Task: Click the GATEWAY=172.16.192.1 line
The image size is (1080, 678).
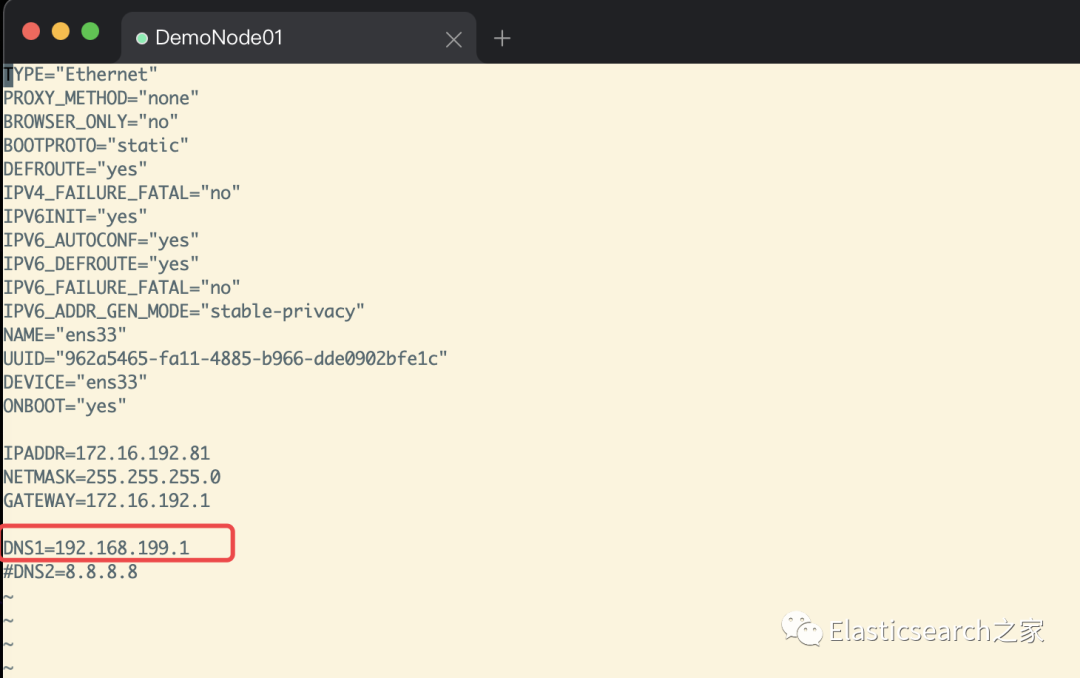Action: click(106, 500)
